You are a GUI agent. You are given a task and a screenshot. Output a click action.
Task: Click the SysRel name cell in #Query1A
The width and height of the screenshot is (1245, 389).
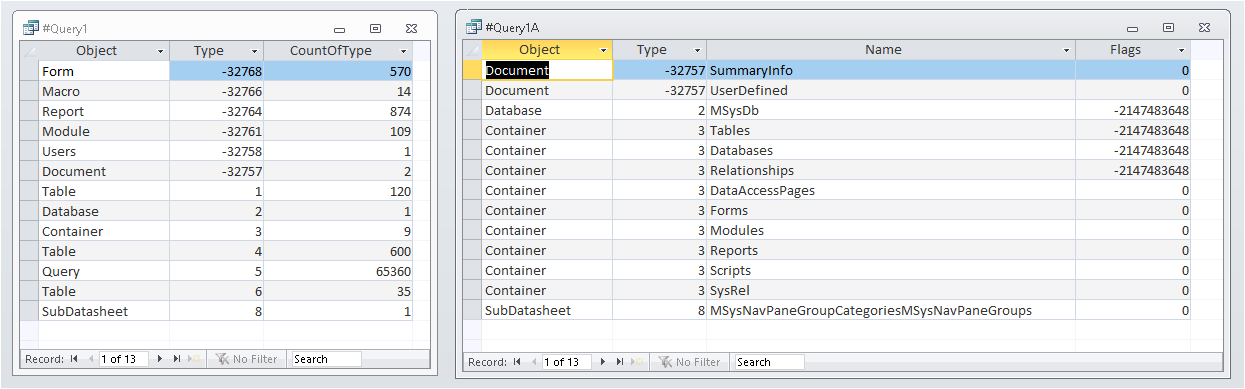(x=891, y=290)
